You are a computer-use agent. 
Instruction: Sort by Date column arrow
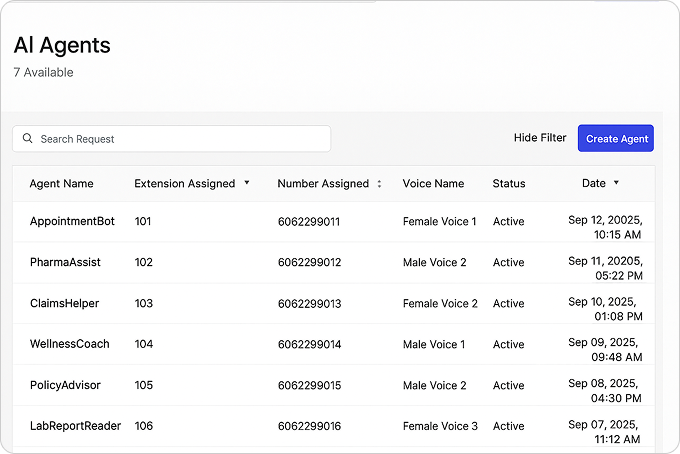tap(616, 183)
